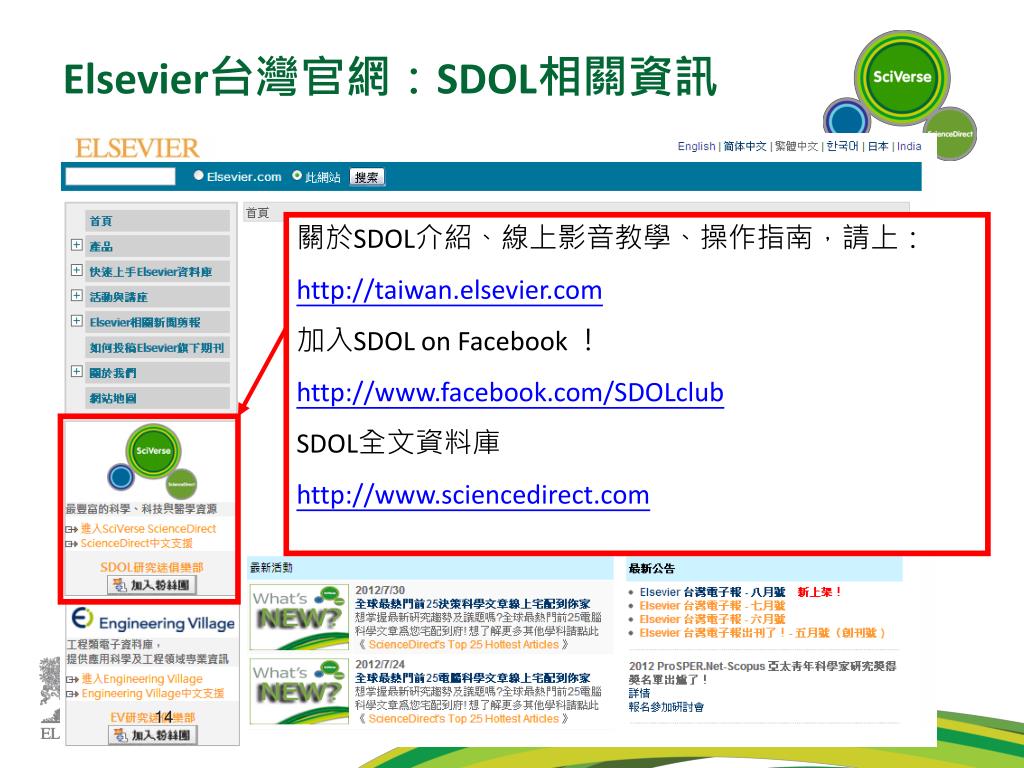This screenshot has width=1024, height=768.
Task: Click the ELSEVIER logo in the page header
Action: [x=137, y=148]
